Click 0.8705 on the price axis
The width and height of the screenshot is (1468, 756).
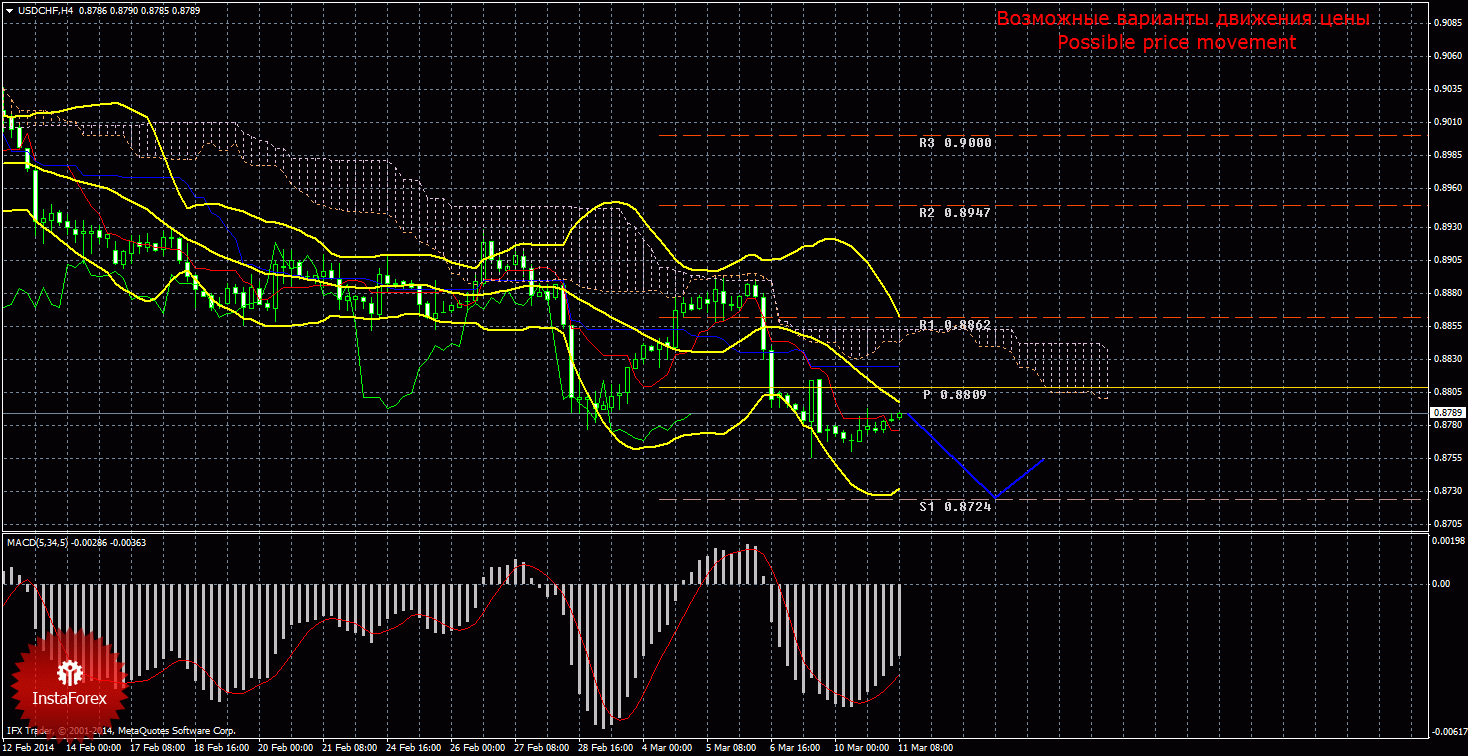[x=1446, y=523]
